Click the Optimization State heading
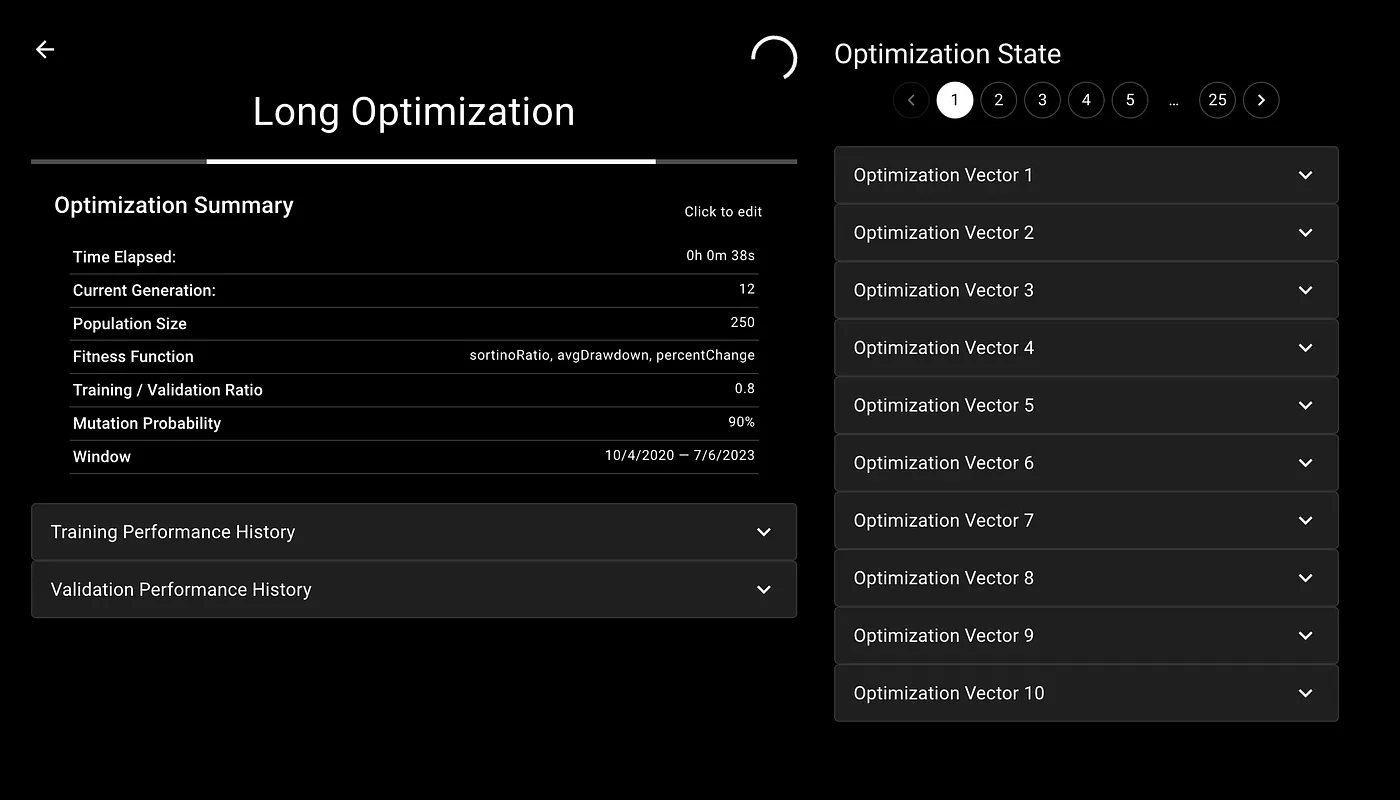Viewport: 1400px width, 800px height. pyautogui.click(x=947, y=54)
